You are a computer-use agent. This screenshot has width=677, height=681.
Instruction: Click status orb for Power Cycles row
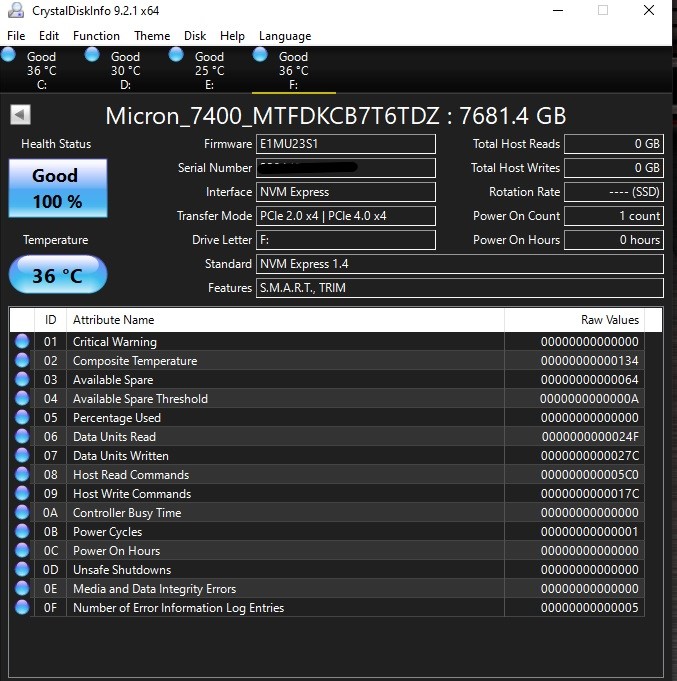22,532
